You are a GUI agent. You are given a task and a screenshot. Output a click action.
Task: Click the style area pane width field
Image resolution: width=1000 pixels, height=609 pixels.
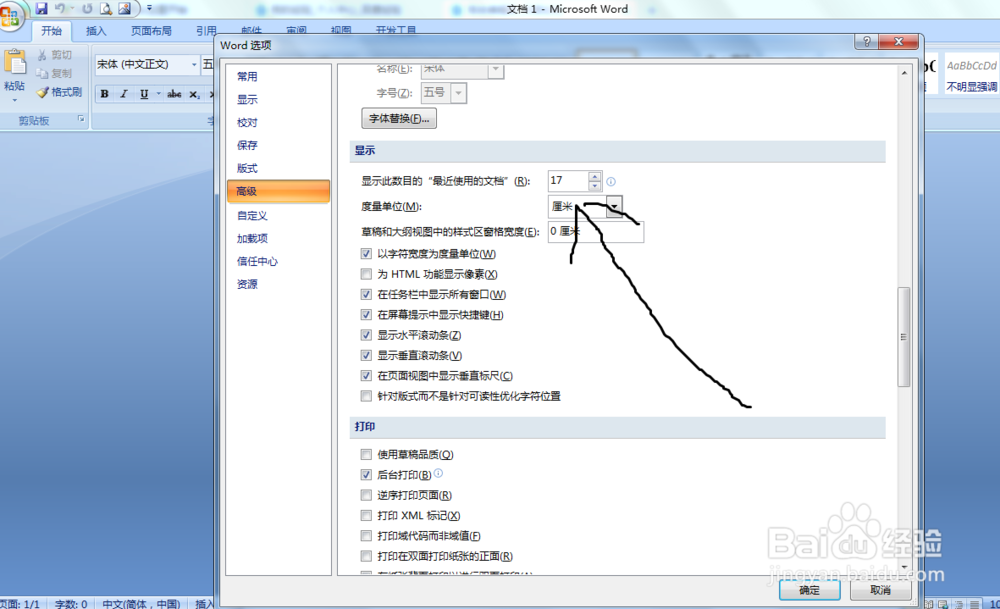pos(596,231)
